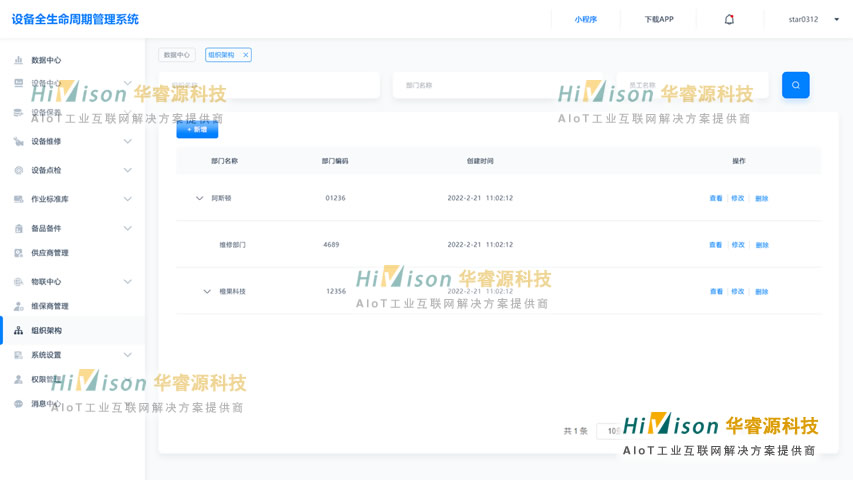Collapse the 阿斯顿 department row arrow
Viewport: 853px width, 480px height.
point(199,198)
